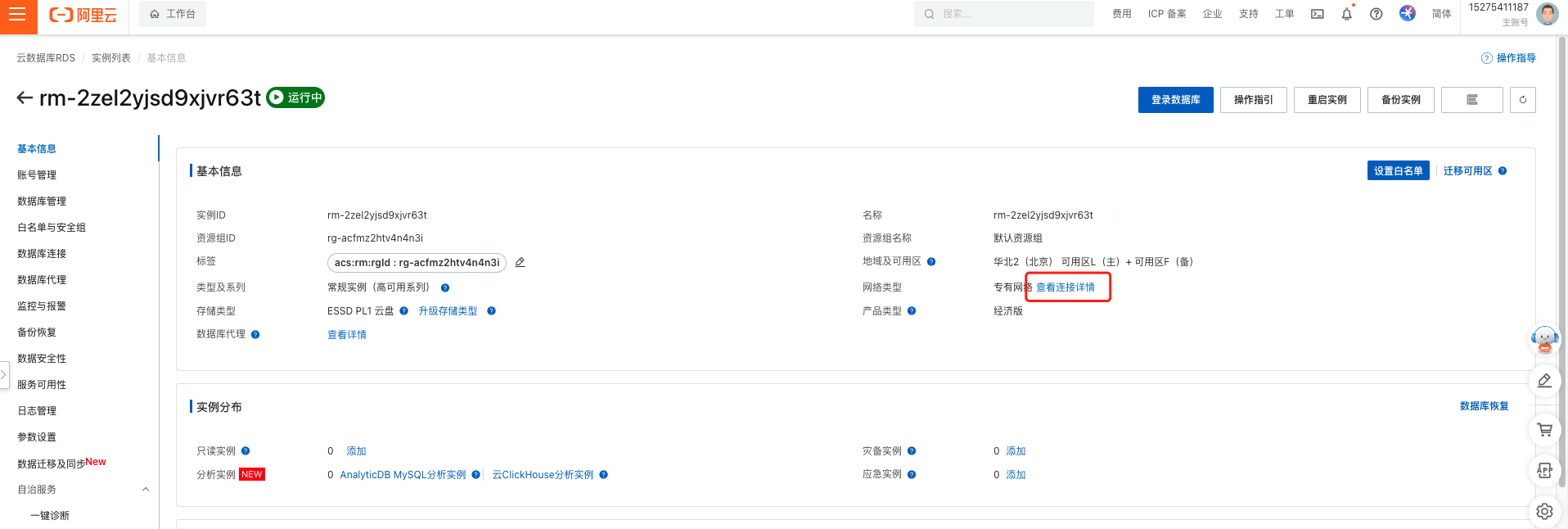Click the acs:rm:rgId tag chip
The height and width of the screenshot is (529, 1568).
(x=417, y=263)
